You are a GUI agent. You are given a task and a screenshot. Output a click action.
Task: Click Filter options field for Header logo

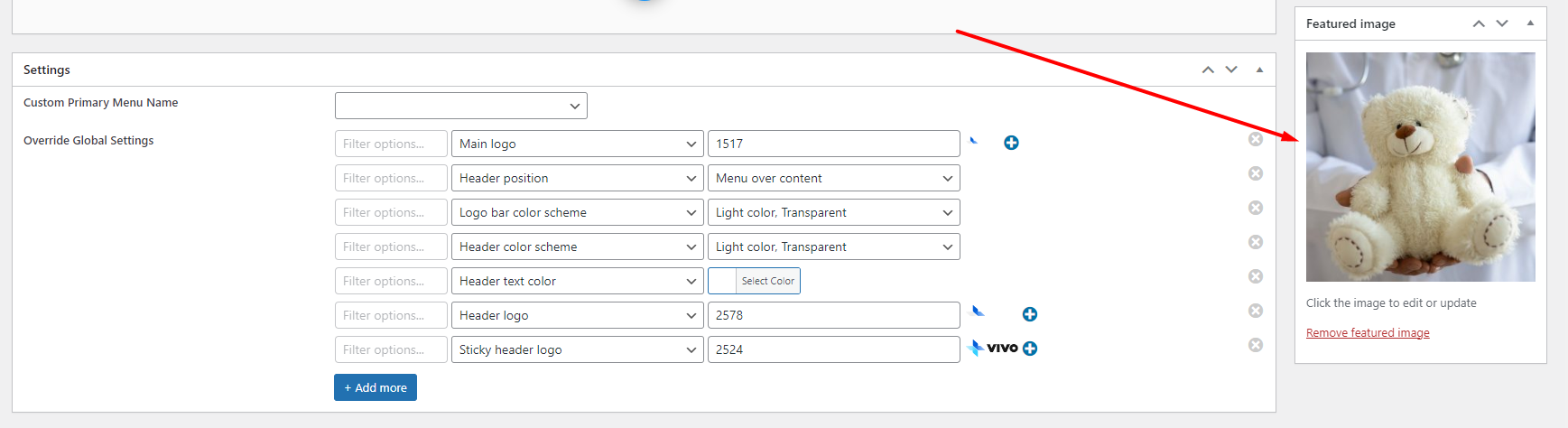click(391, 315)
